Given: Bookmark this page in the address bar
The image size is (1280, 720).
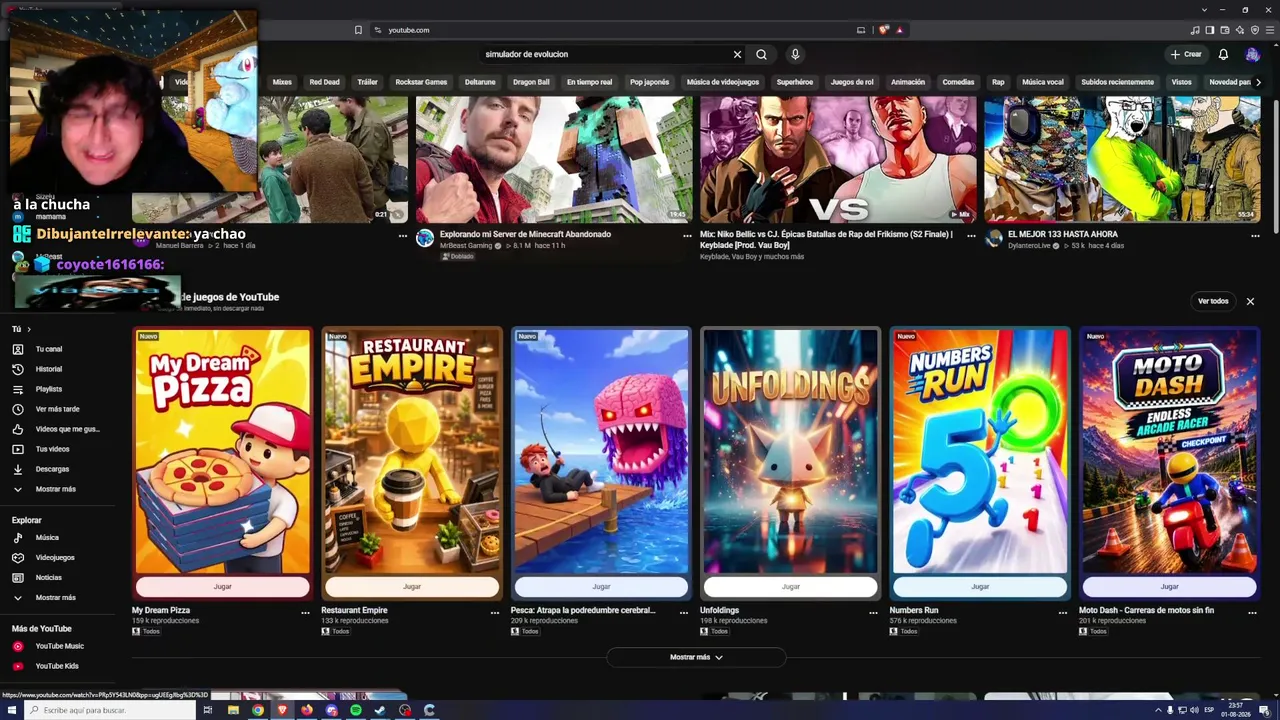Looking at the screenshot, I should [358, 30].
